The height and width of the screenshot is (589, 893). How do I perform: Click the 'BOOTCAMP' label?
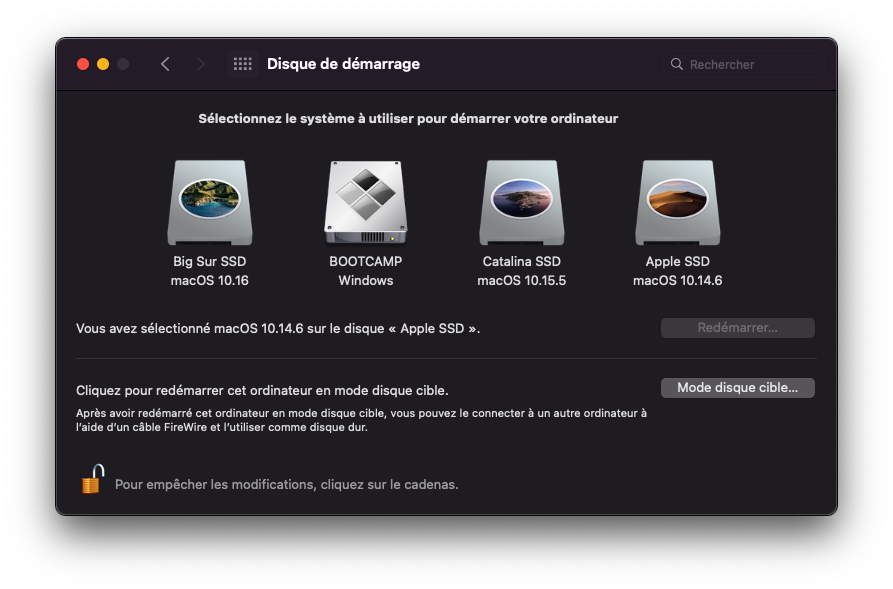tap(366, 261)
